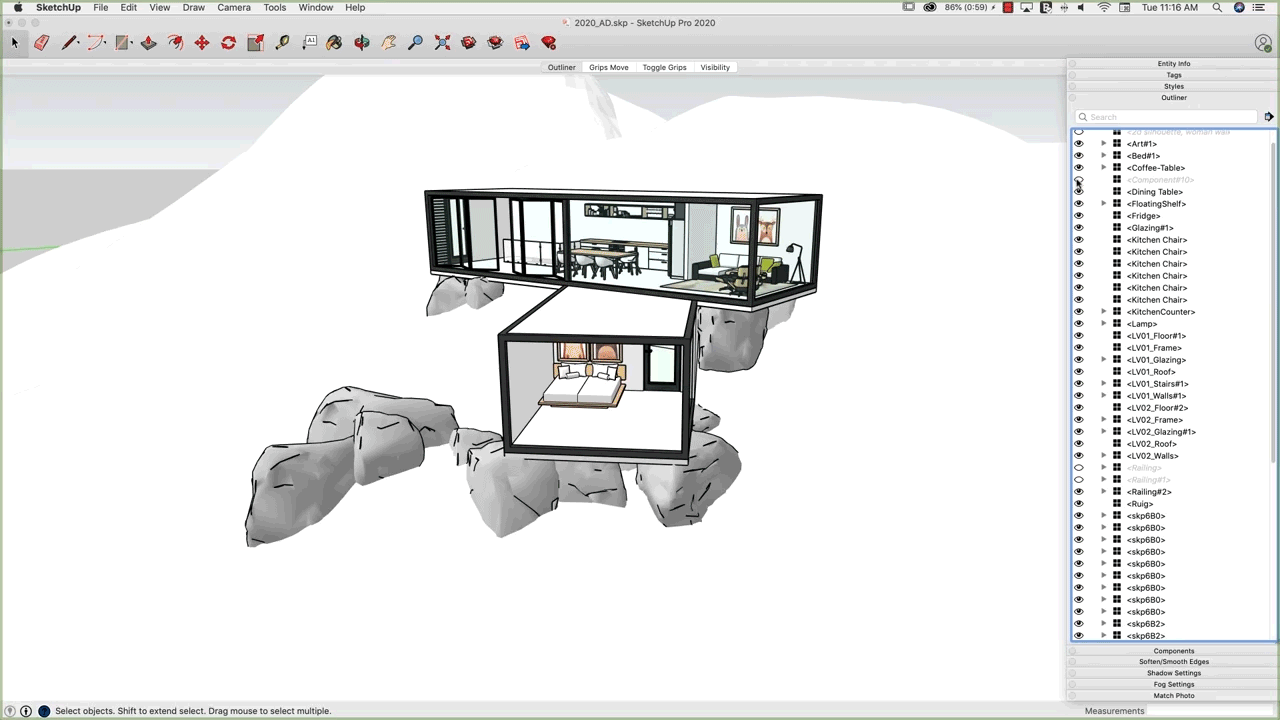Expand the FloatingShelf entry
The width and height of the screenshot is (1280, 720).
coord(1103,204)
